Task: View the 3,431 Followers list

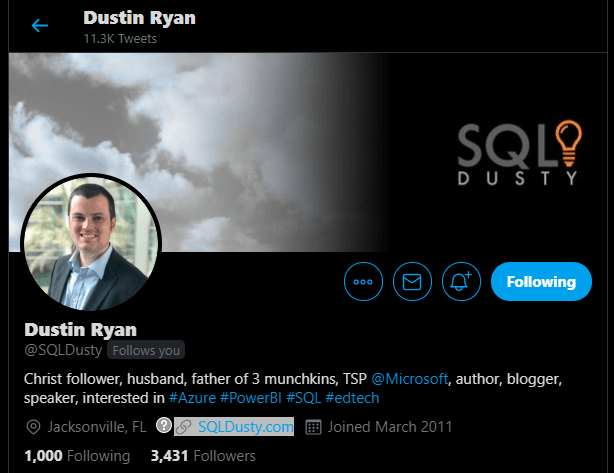Action: (203, 456)
